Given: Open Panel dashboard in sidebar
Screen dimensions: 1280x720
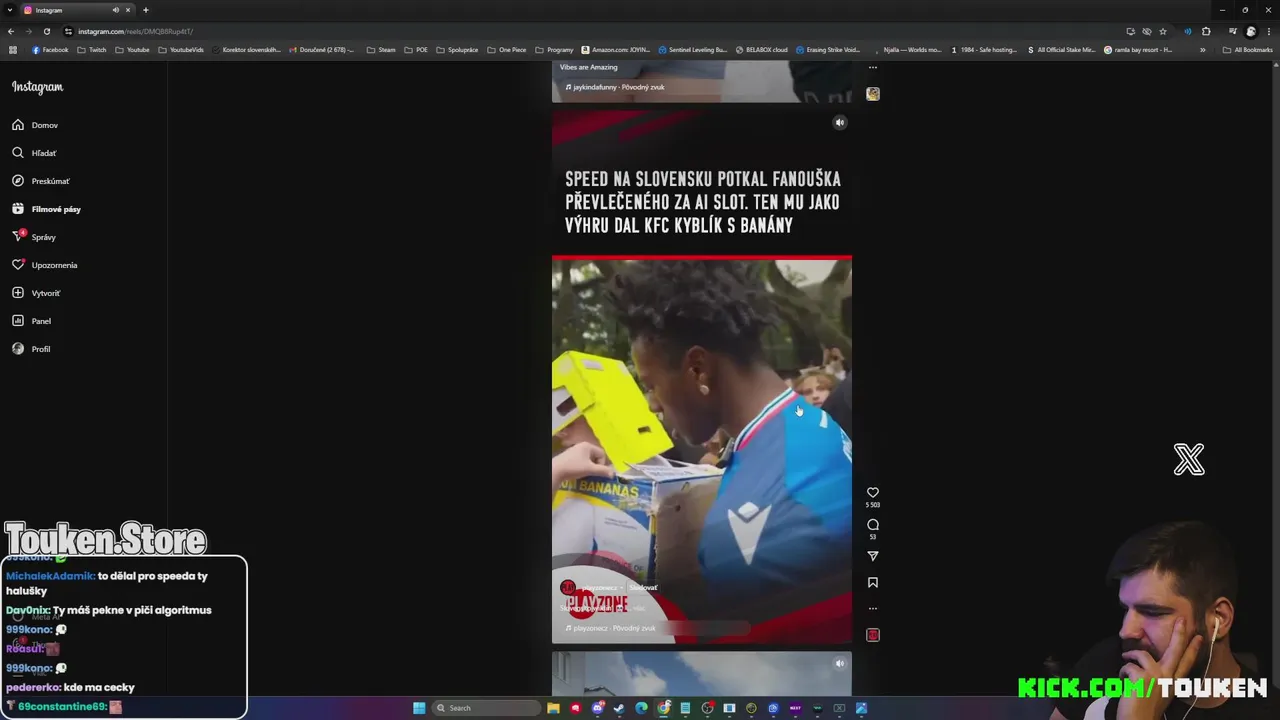Looking at the screenshot, I should tap(31, 321).
